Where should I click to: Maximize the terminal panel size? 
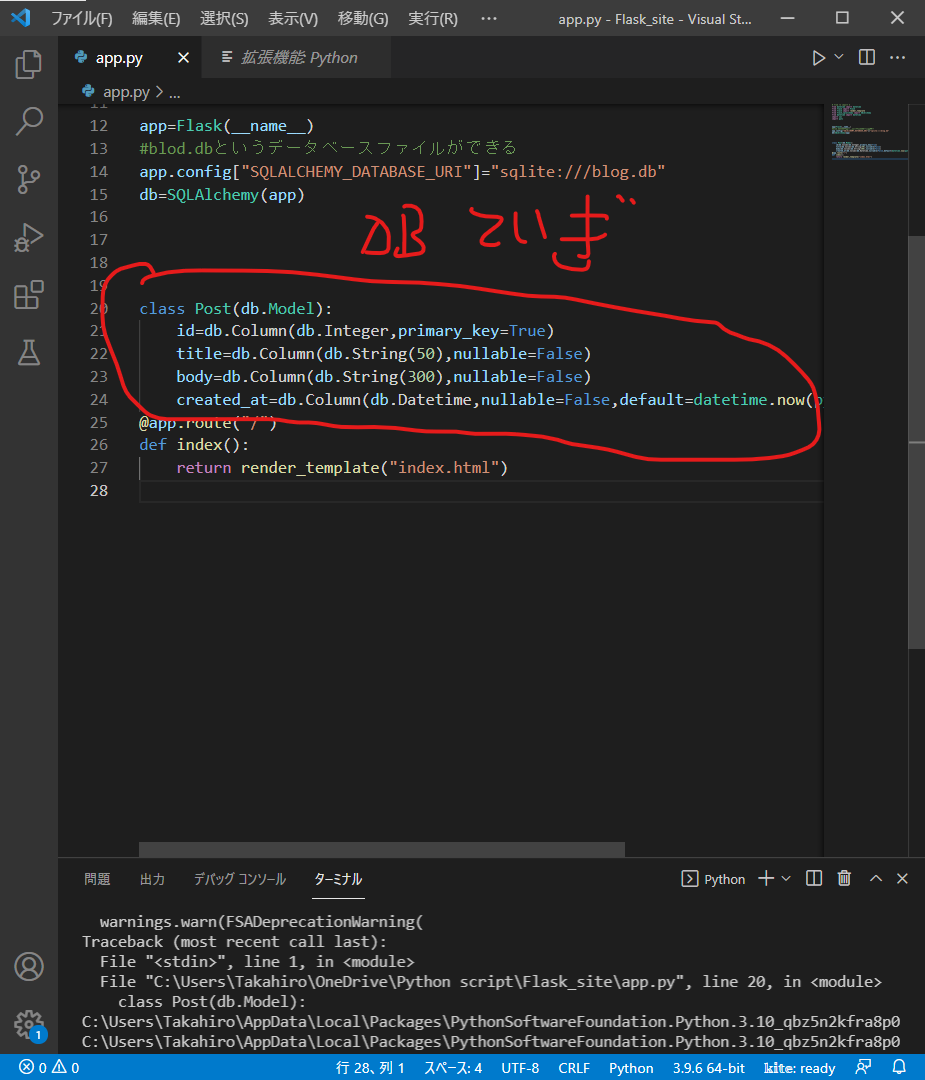(876, 879)
